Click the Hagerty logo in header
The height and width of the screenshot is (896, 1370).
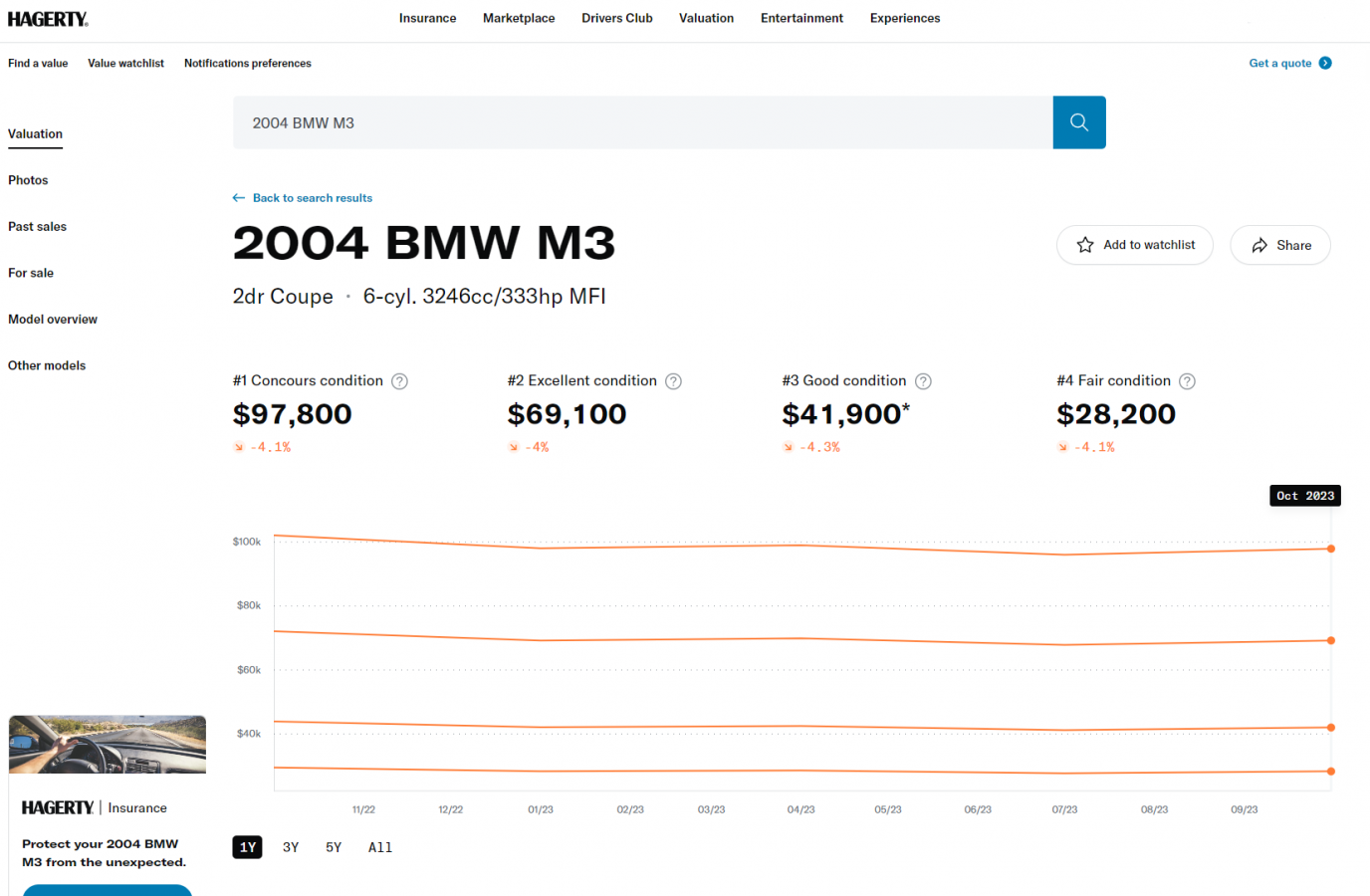pyautogui.click(x=48, y=19)
